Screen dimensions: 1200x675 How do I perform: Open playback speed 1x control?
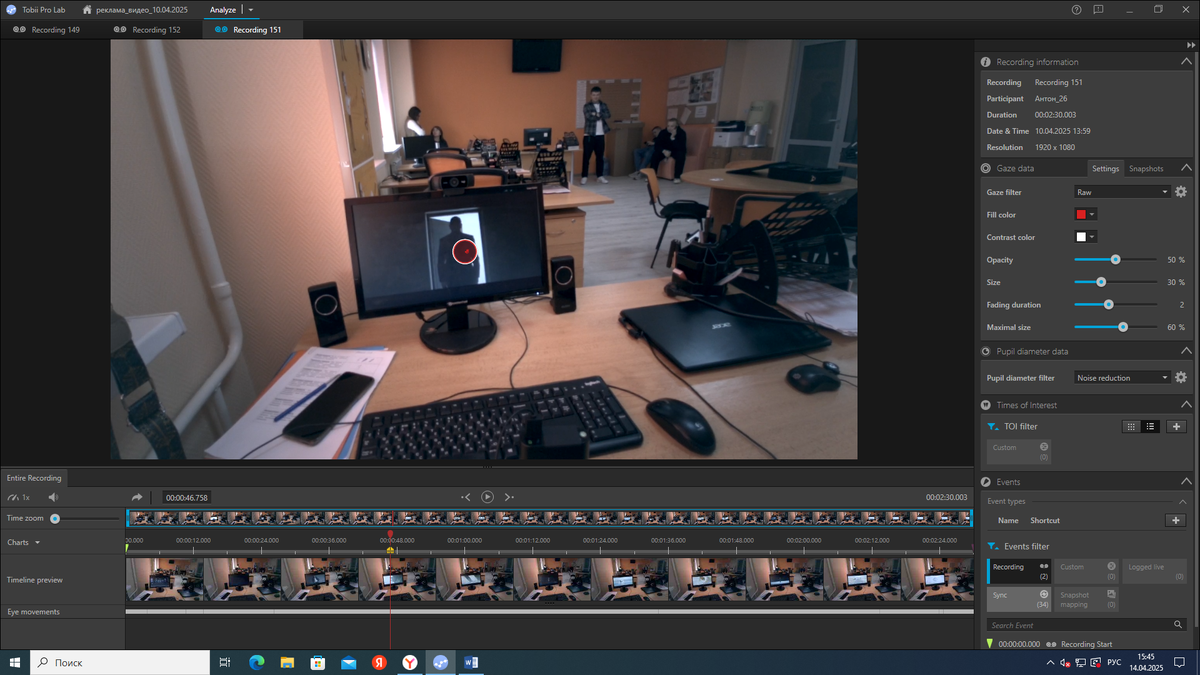click(x=18, y=497)
